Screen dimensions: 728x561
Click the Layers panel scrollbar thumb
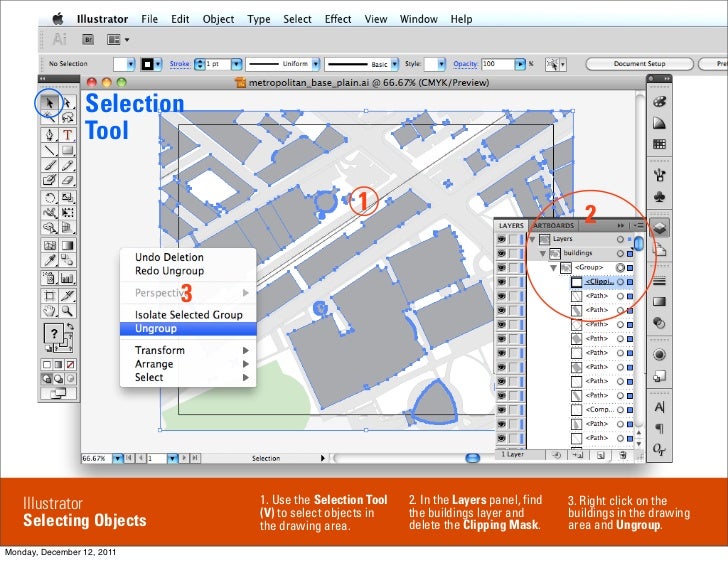639,243
